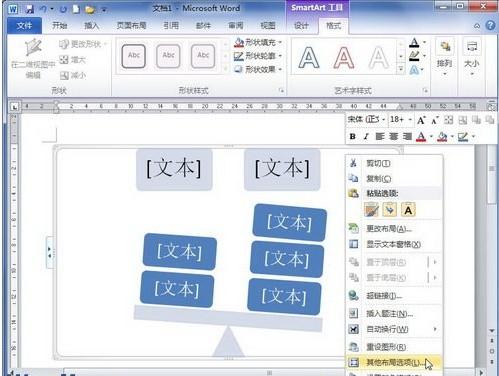
Task: Click the Cut scissors menu item 剪切
Action: click(394, 163)
